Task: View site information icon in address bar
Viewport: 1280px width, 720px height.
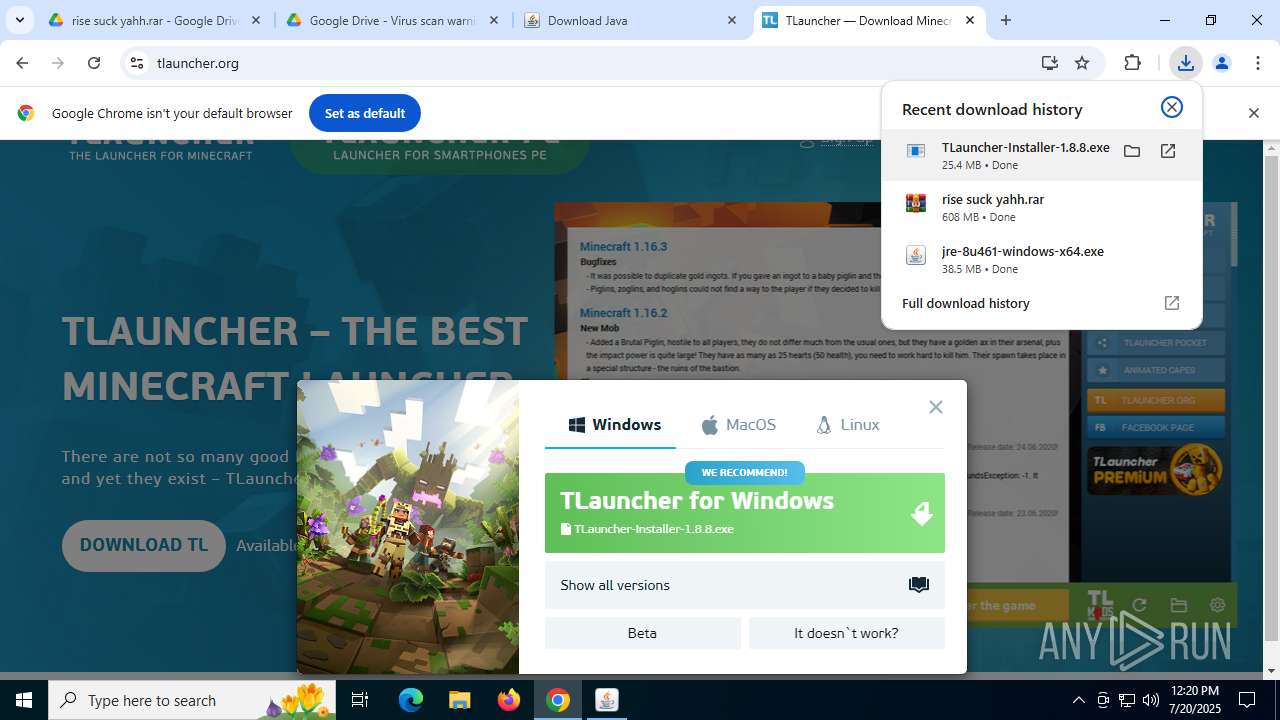Action: [x=138, y=63]
